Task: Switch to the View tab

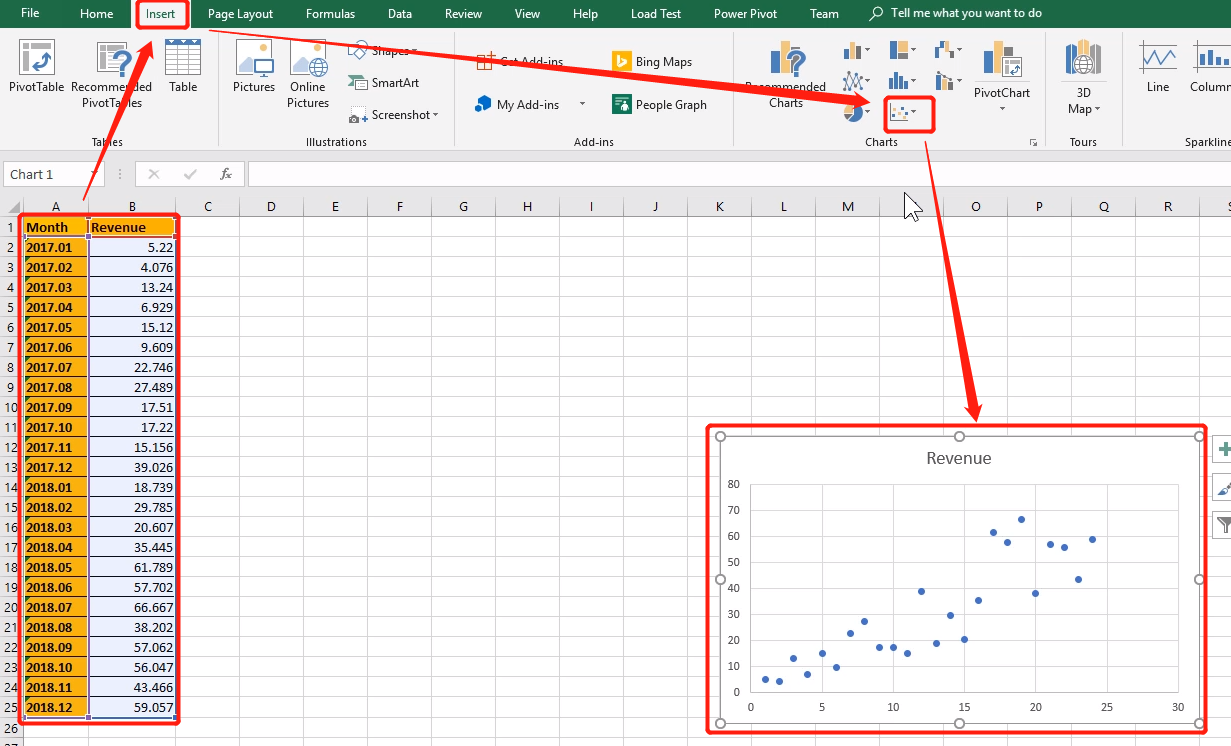Action: 527,14
